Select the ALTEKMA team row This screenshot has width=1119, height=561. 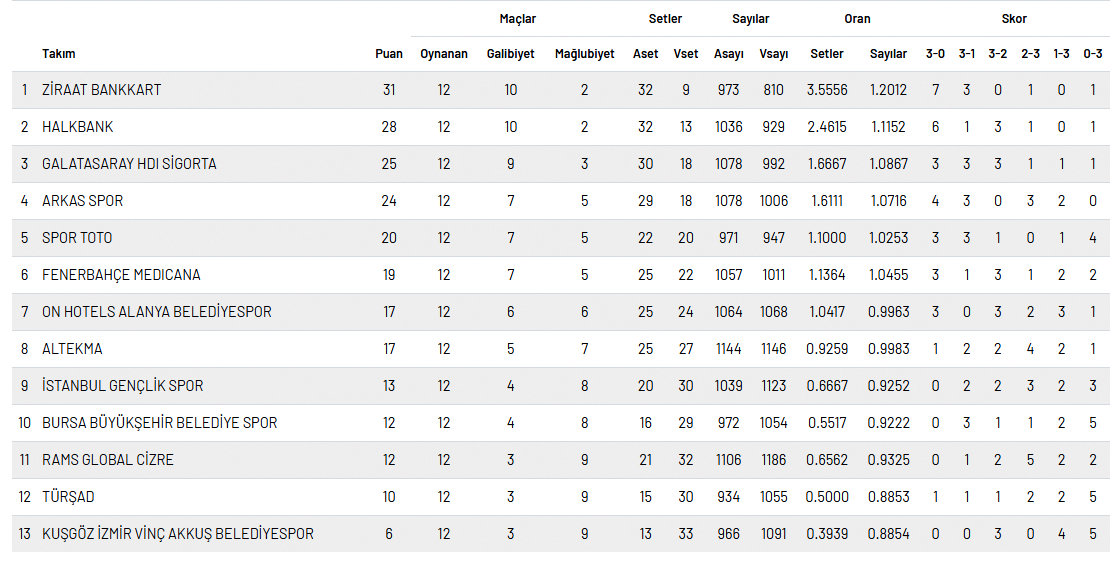pyautogui.click(x=560, y=349)
